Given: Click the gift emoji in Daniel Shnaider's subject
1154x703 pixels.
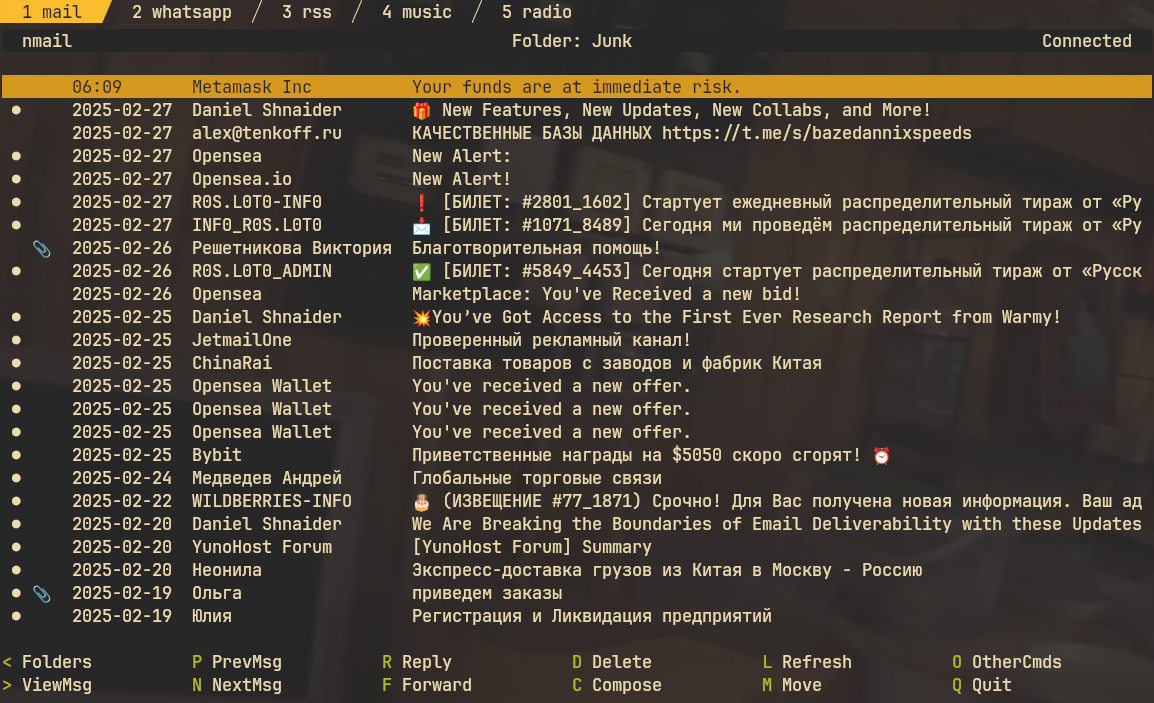Looking at the screenshot, I should (424, 110).
